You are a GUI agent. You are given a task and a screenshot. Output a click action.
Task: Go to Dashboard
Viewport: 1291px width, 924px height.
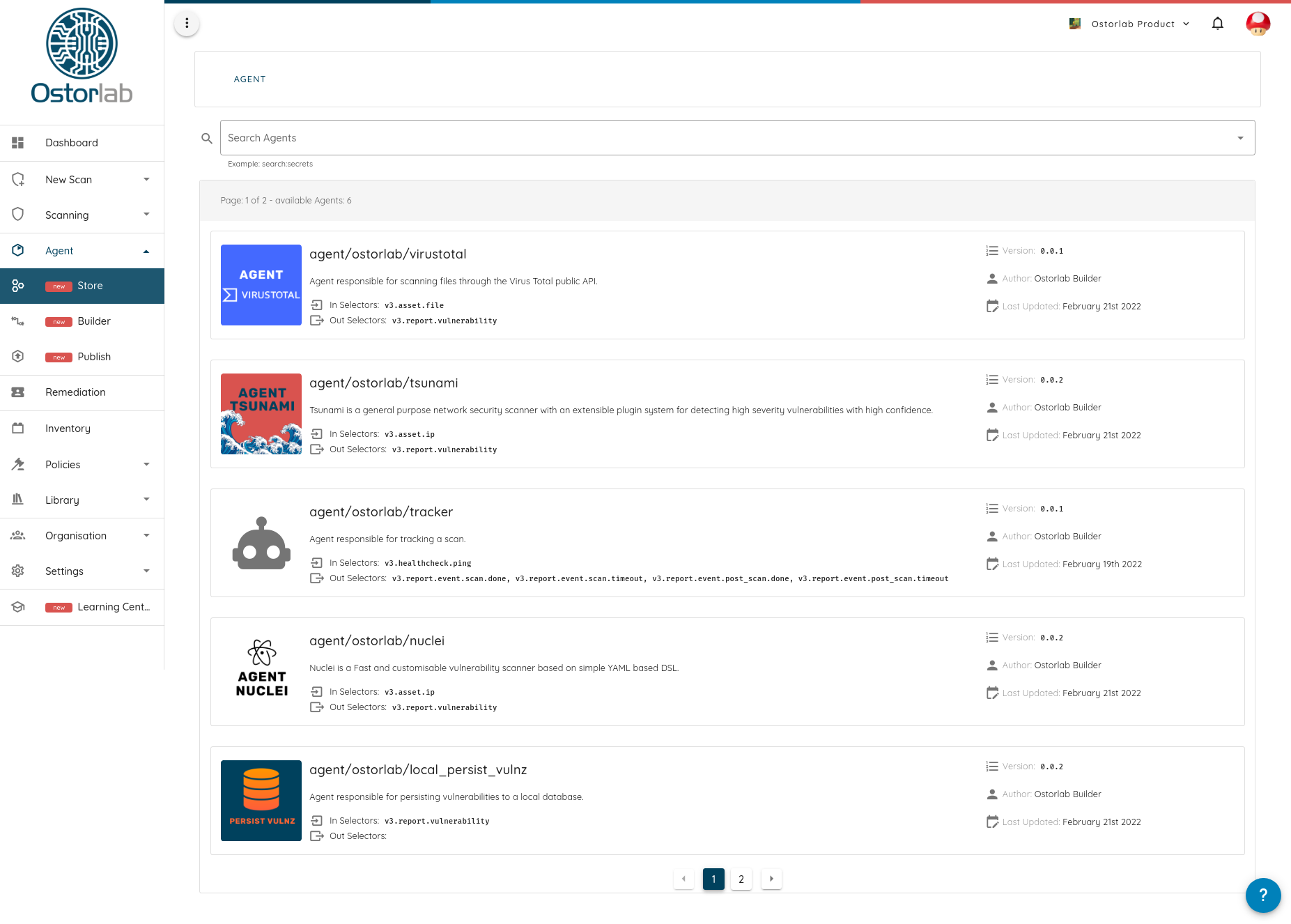coord(82,143)
